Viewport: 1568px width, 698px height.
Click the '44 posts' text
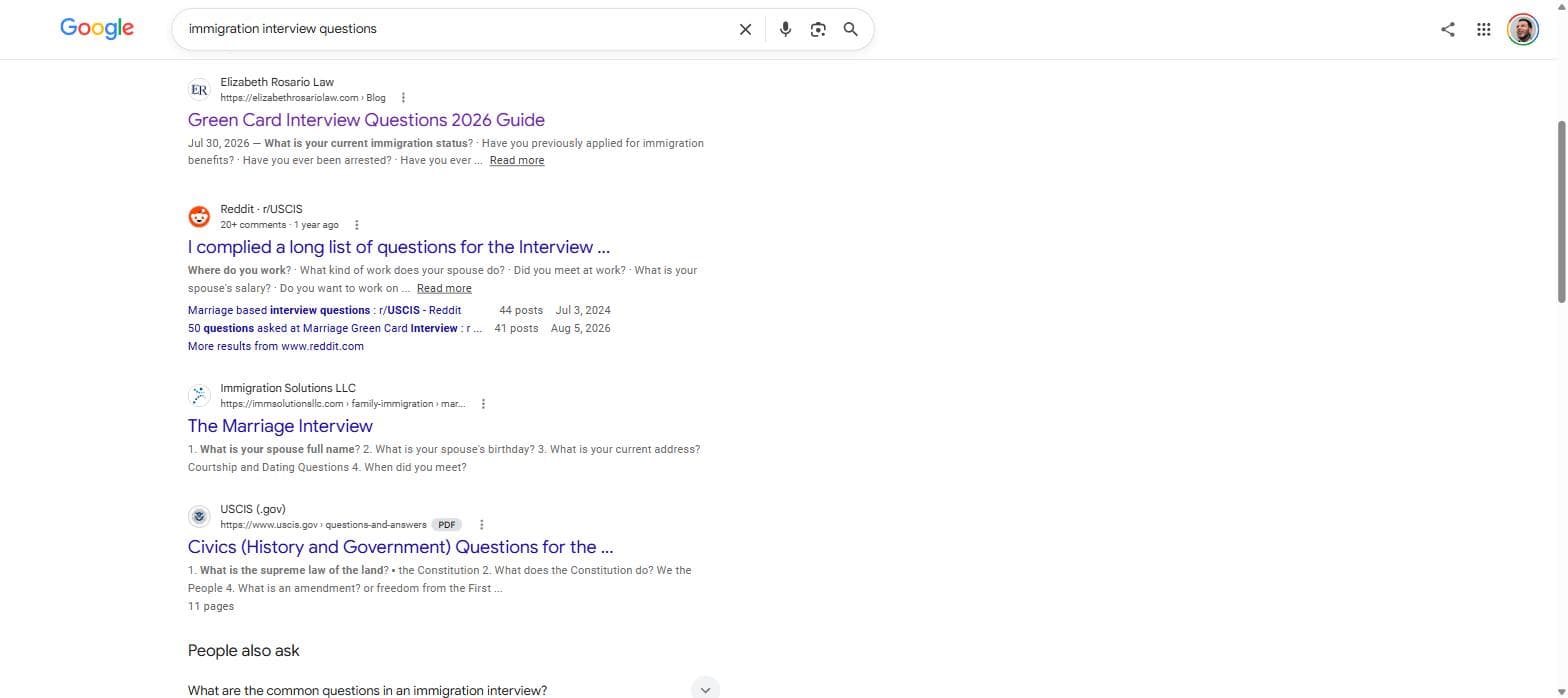point(521,310)
